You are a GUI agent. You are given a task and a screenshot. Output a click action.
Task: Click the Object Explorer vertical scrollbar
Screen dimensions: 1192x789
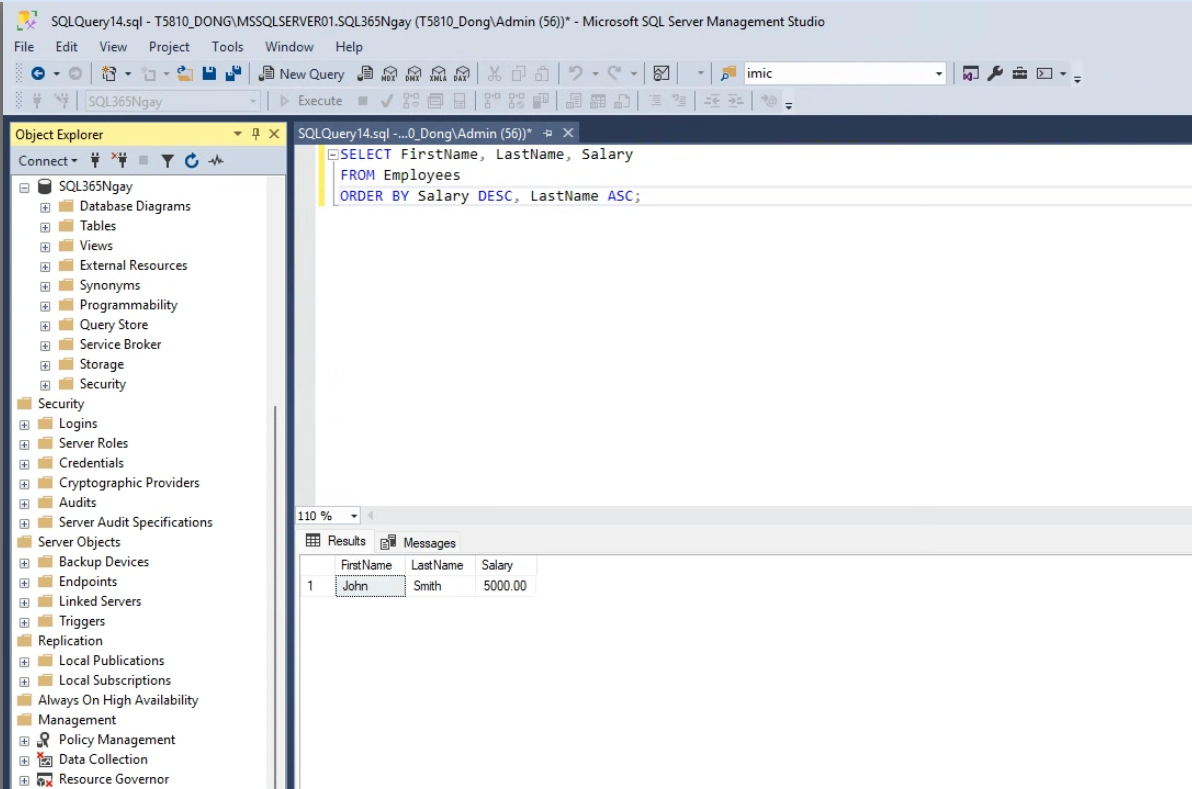point(274,597)
